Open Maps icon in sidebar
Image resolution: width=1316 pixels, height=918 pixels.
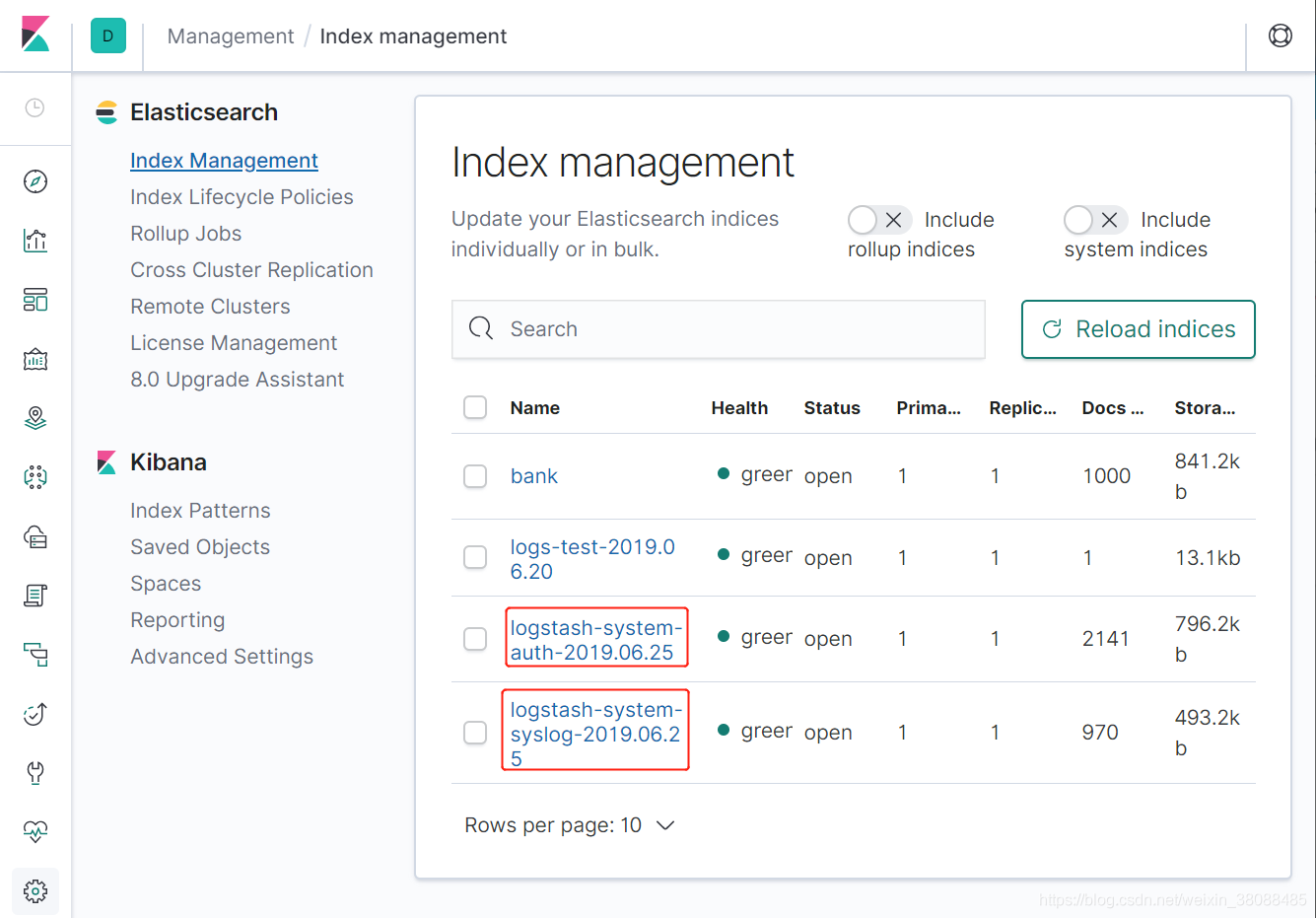pos(35,418)
